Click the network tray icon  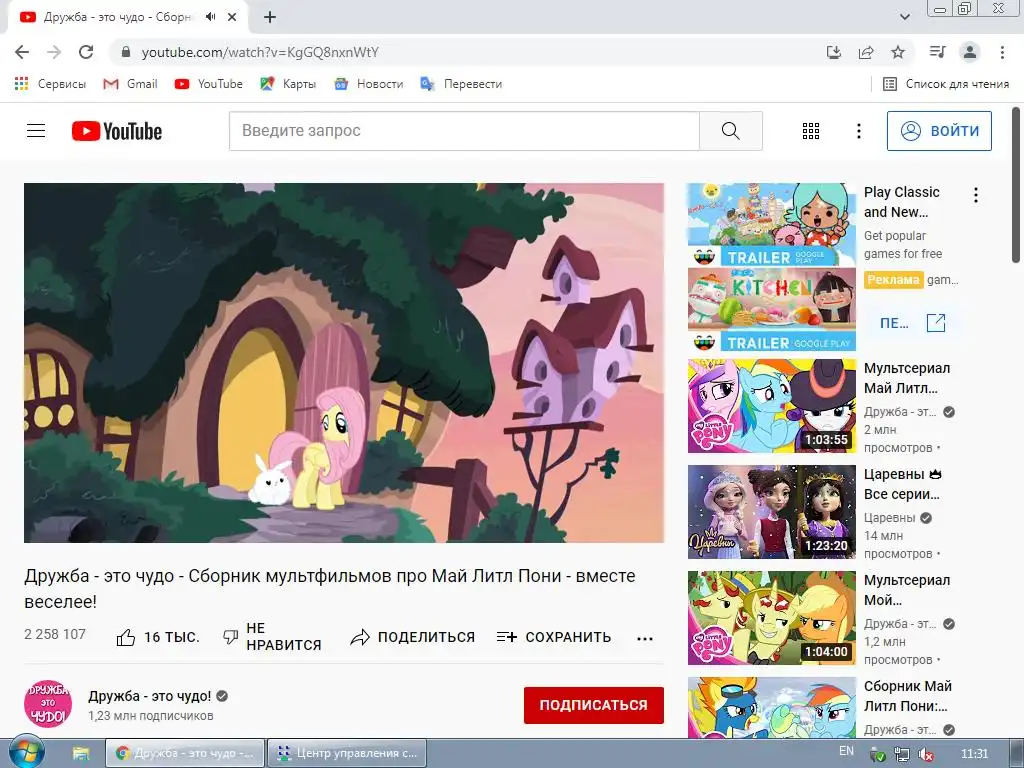pos(902,754)
